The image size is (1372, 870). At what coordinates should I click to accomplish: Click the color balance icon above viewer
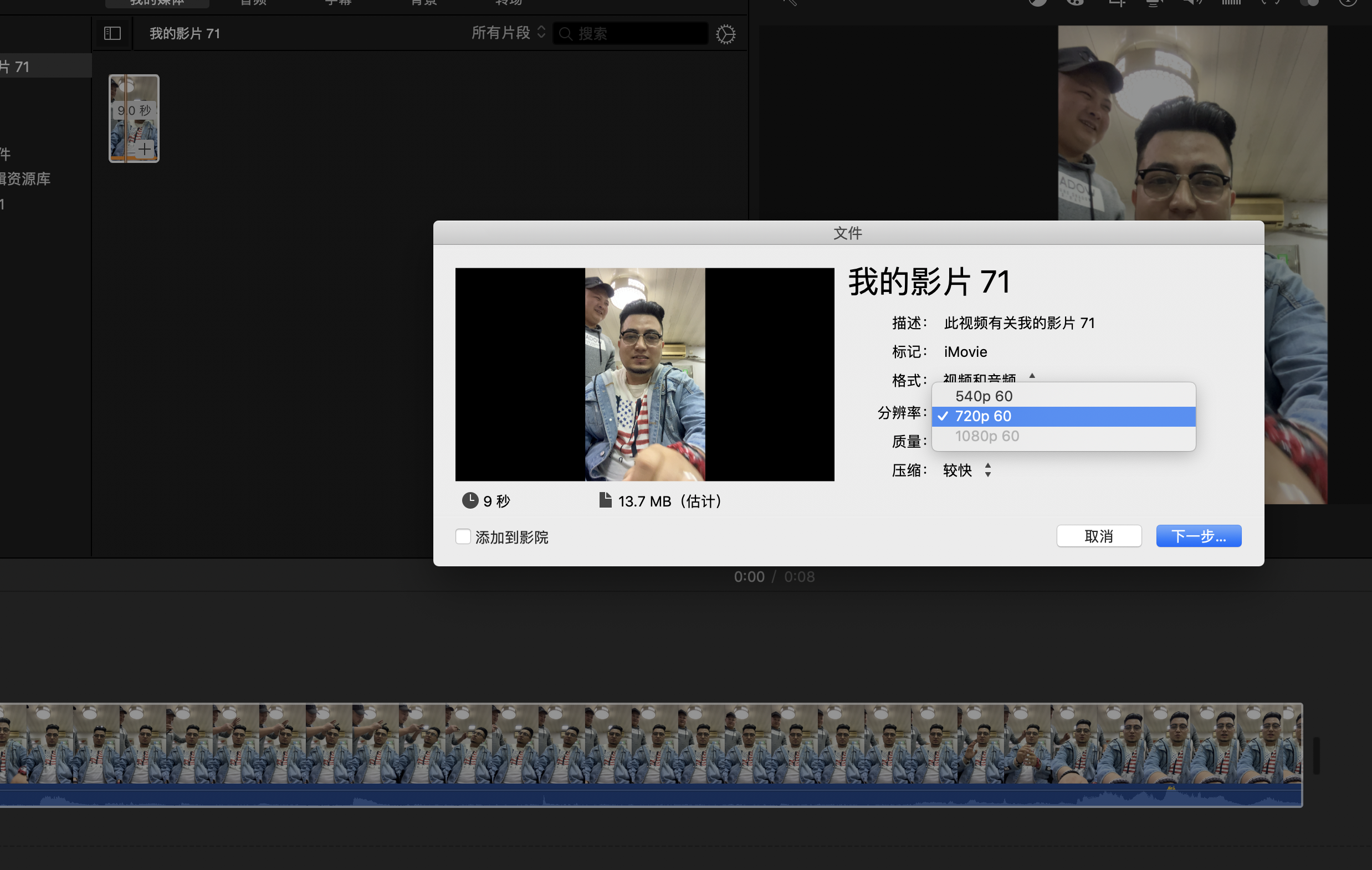pyautogui.click(x=1037, y=3)
